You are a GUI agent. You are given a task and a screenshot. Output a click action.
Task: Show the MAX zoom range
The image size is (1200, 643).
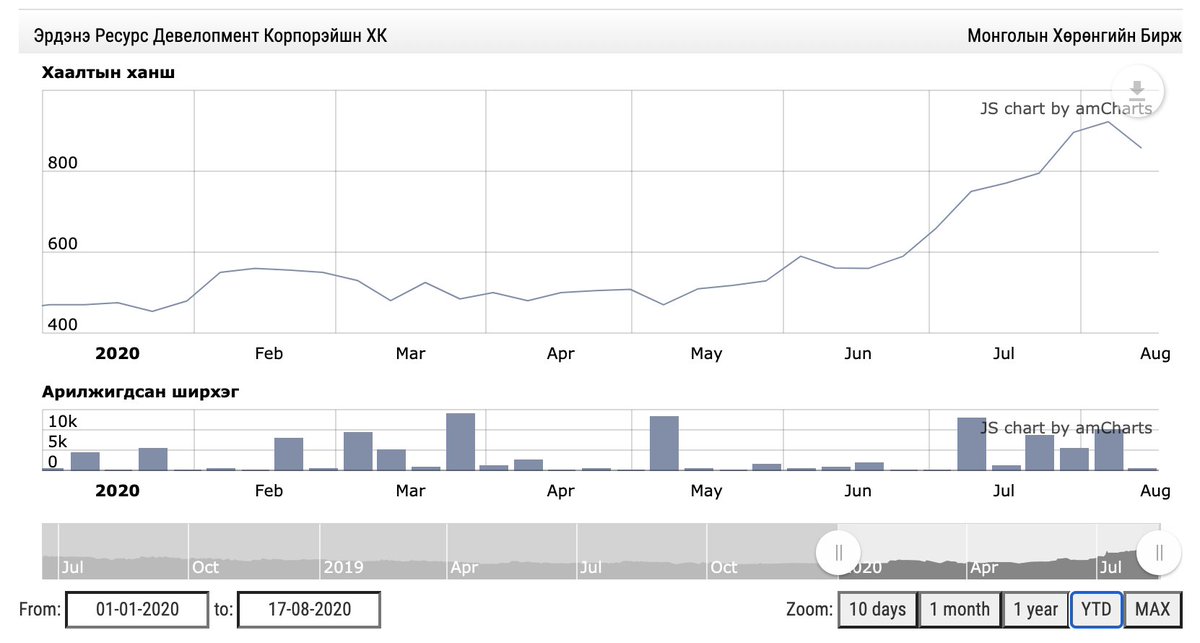1152,609
